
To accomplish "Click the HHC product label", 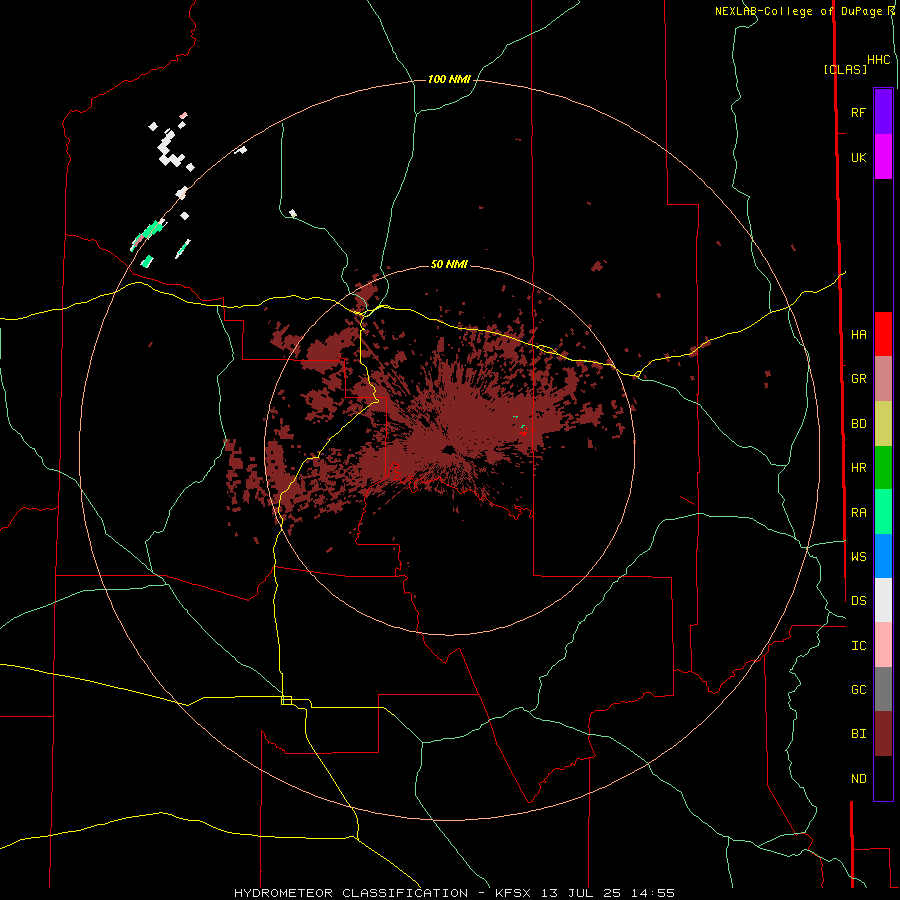I will pos(878,60).
